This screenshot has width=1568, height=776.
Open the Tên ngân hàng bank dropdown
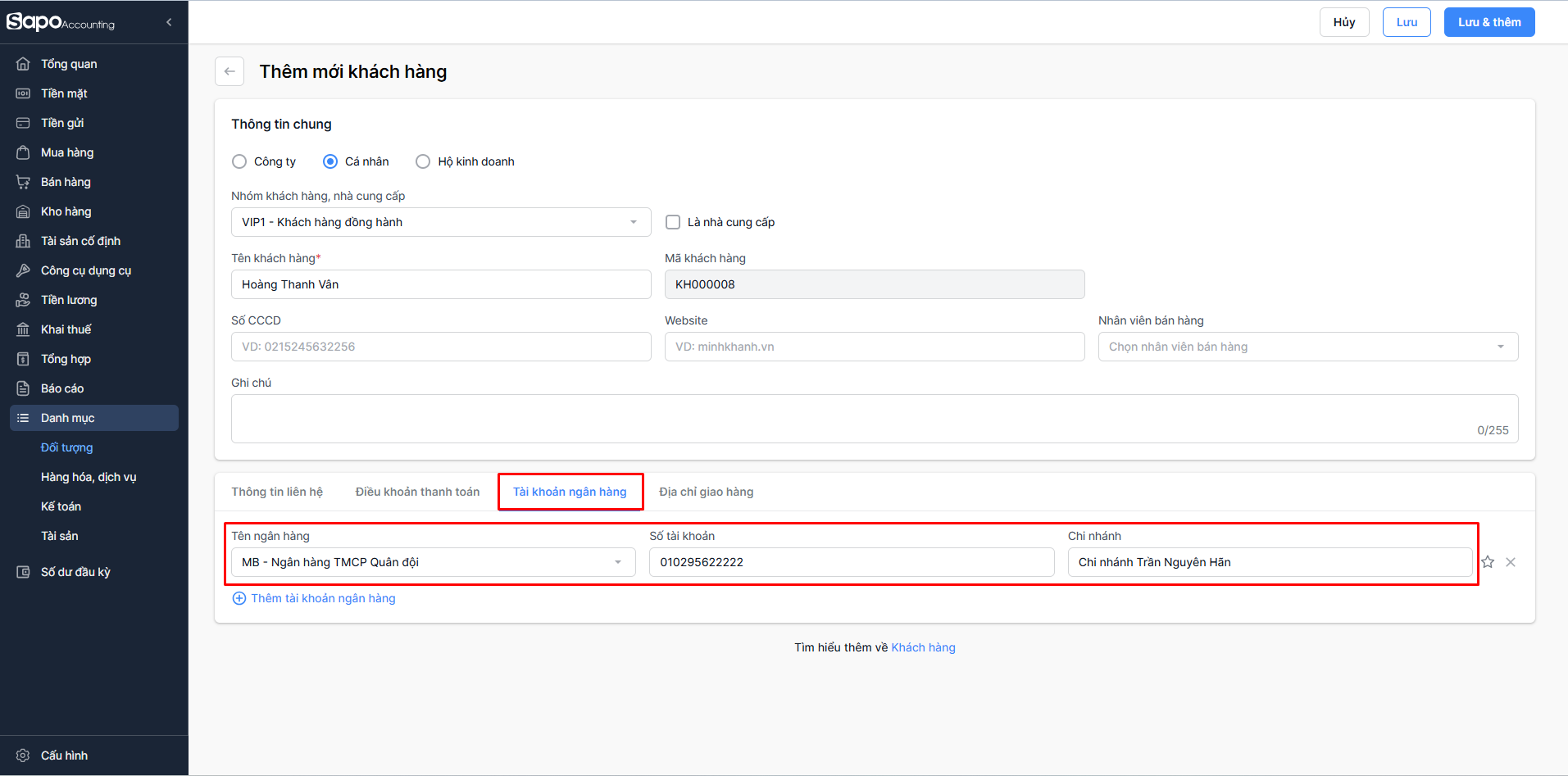433,562
